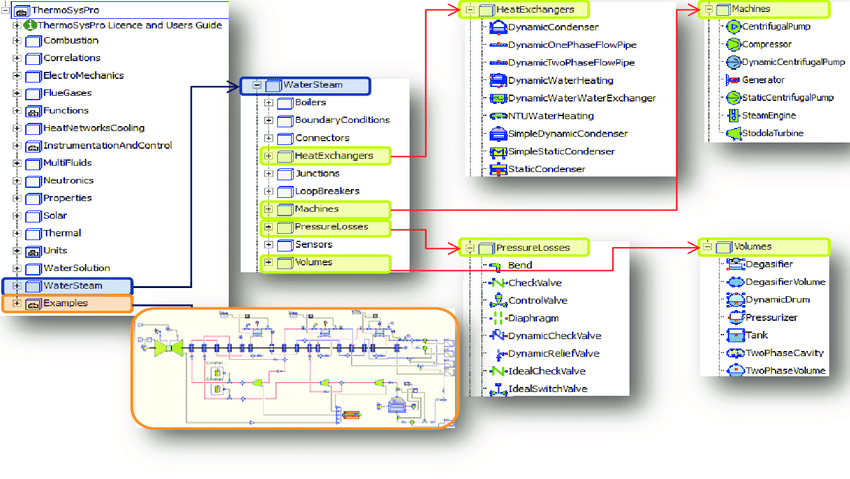Click the Generator icon
Viewport: 850px width, 479px height.
coord(733,80)
